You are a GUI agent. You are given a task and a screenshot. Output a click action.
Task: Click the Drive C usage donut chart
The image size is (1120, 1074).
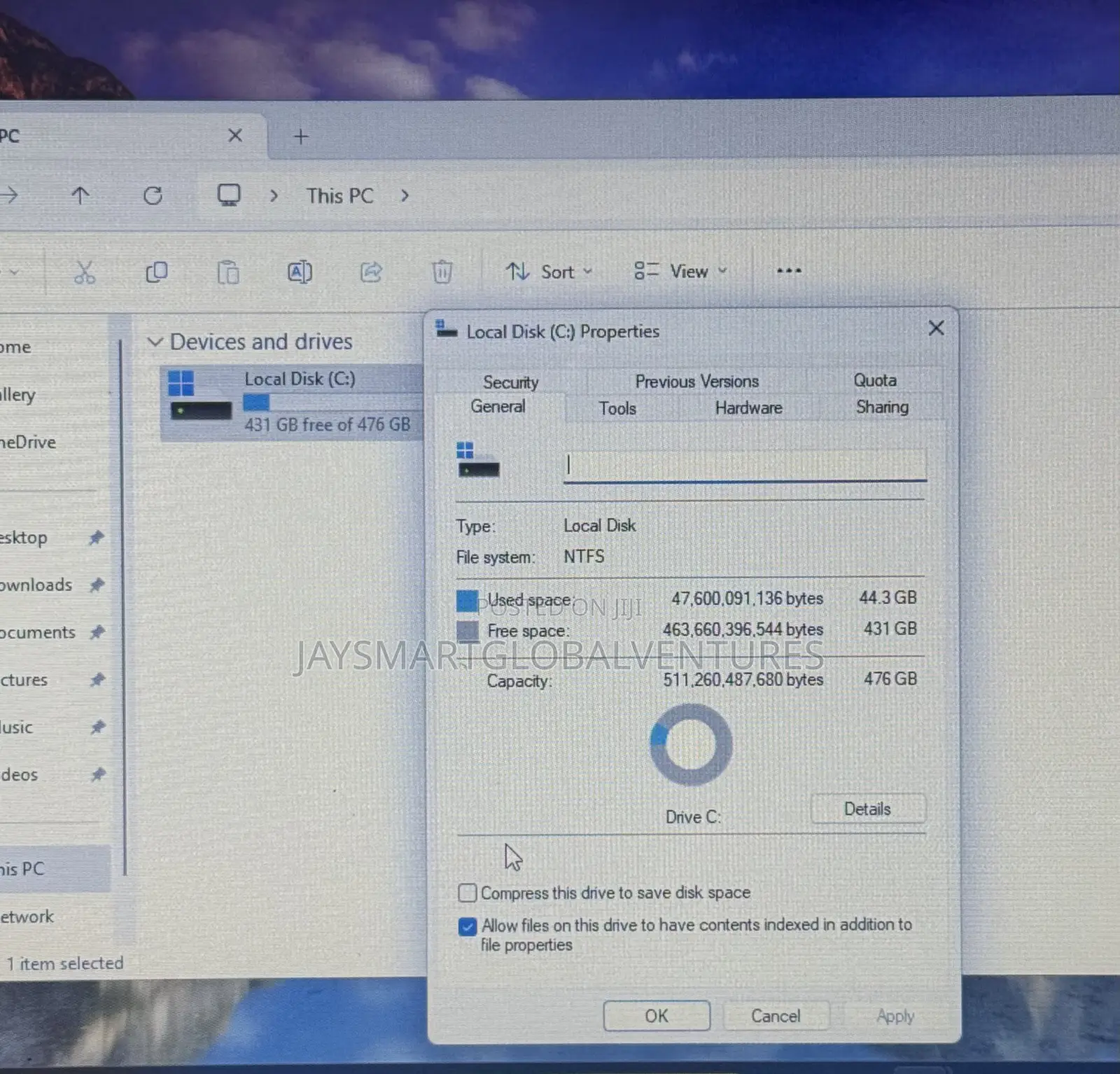pyautogui.click(x=691, y=745)
